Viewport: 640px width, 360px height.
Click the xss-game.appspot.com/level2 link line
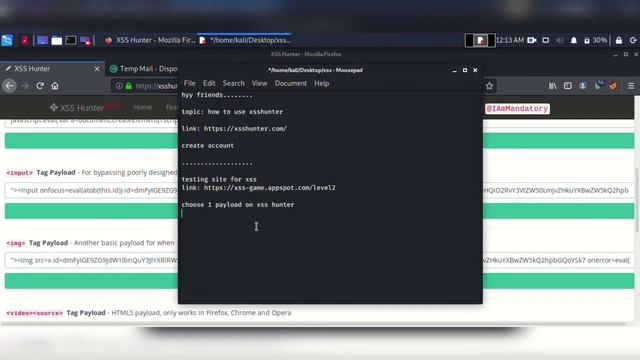(258, 188)
